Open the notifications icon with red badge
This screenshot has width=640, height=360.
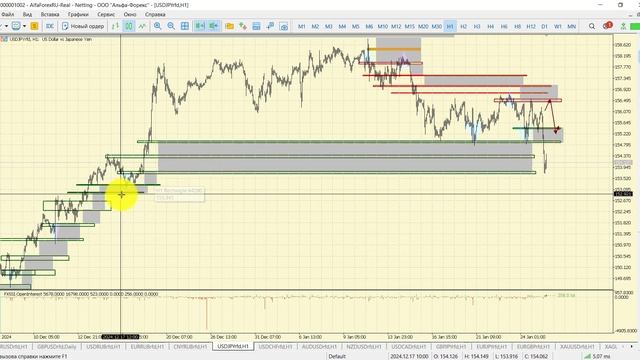click(x=607, y=26)
